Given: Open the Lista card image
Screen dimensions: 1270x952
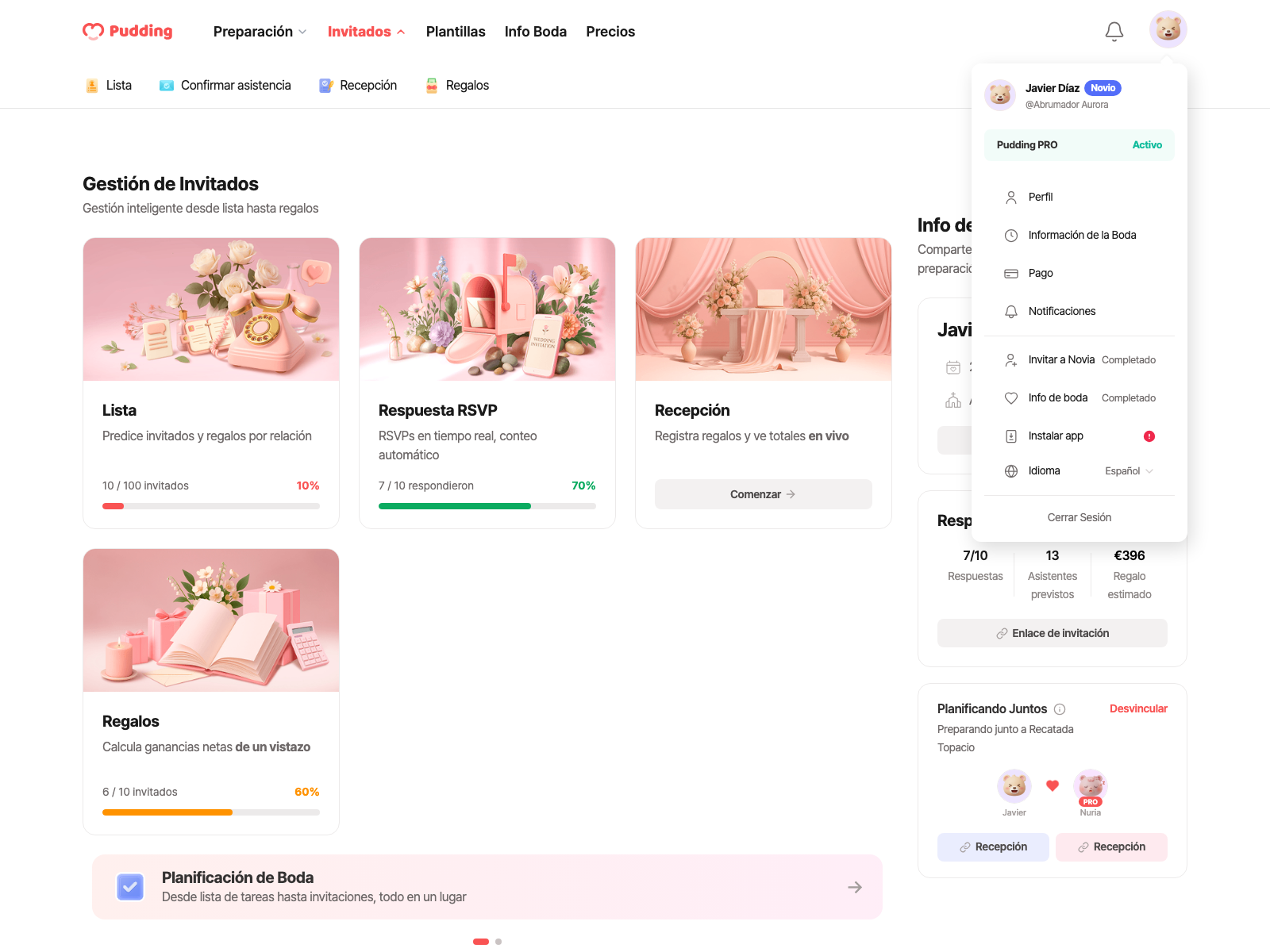Looking at the screenshot, I should click(x=211, y=309).
